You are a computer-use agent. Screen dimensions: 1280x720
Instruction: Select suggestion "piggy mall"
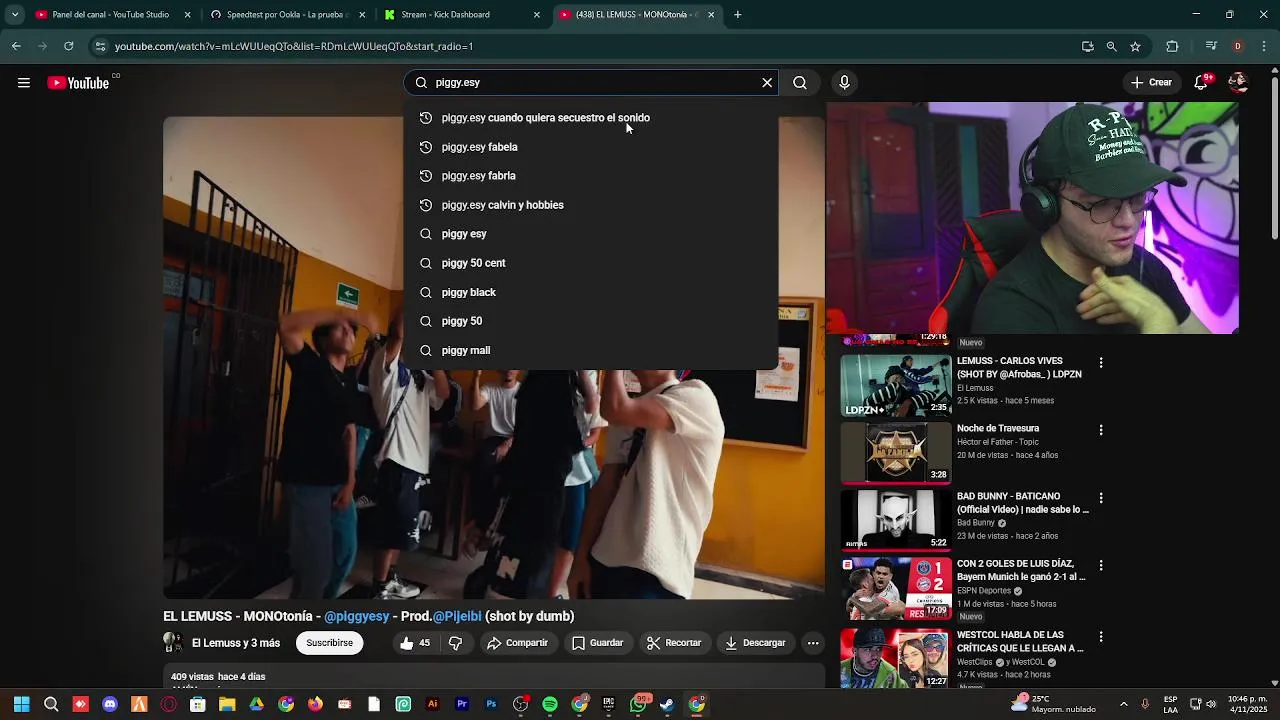590,350
